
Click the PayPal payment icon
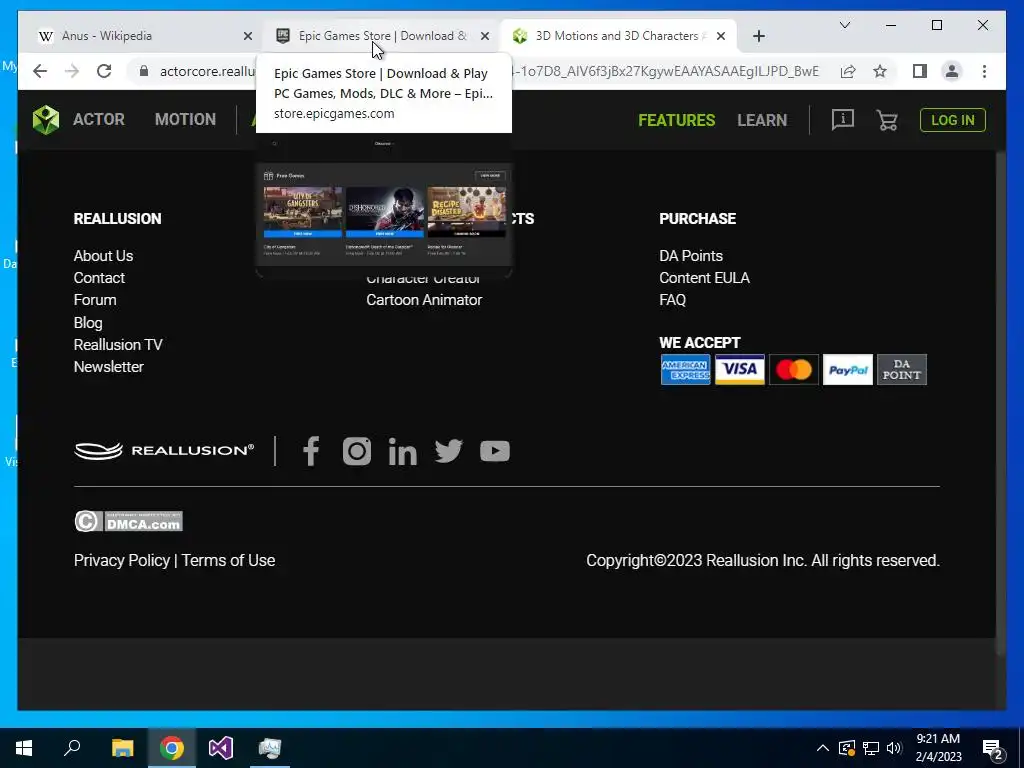point(848,370)
